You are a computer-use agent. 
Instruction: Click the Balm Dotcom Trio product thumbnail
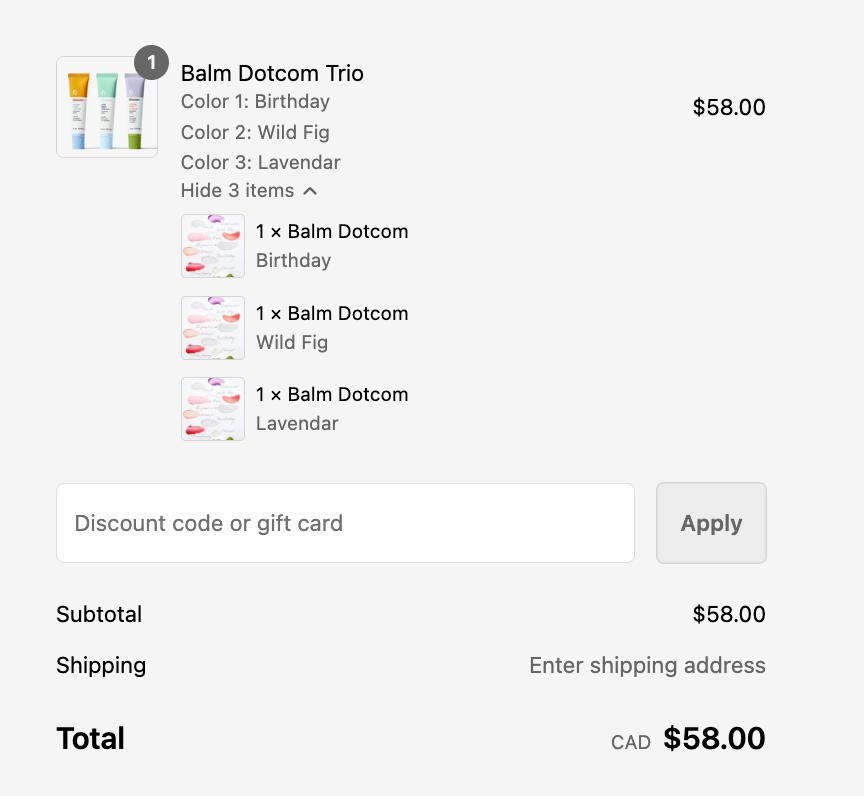[x=107, y=107]
